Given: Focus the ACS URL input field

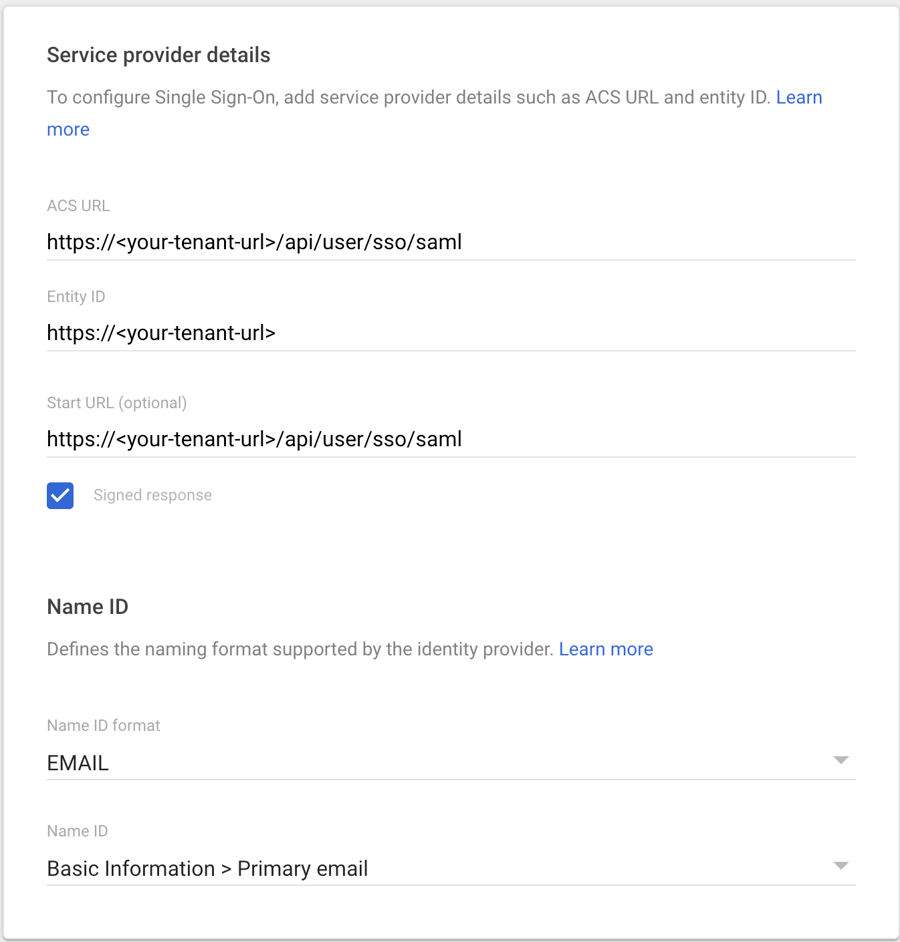Looking at the screenshot, I should [450, 242].
